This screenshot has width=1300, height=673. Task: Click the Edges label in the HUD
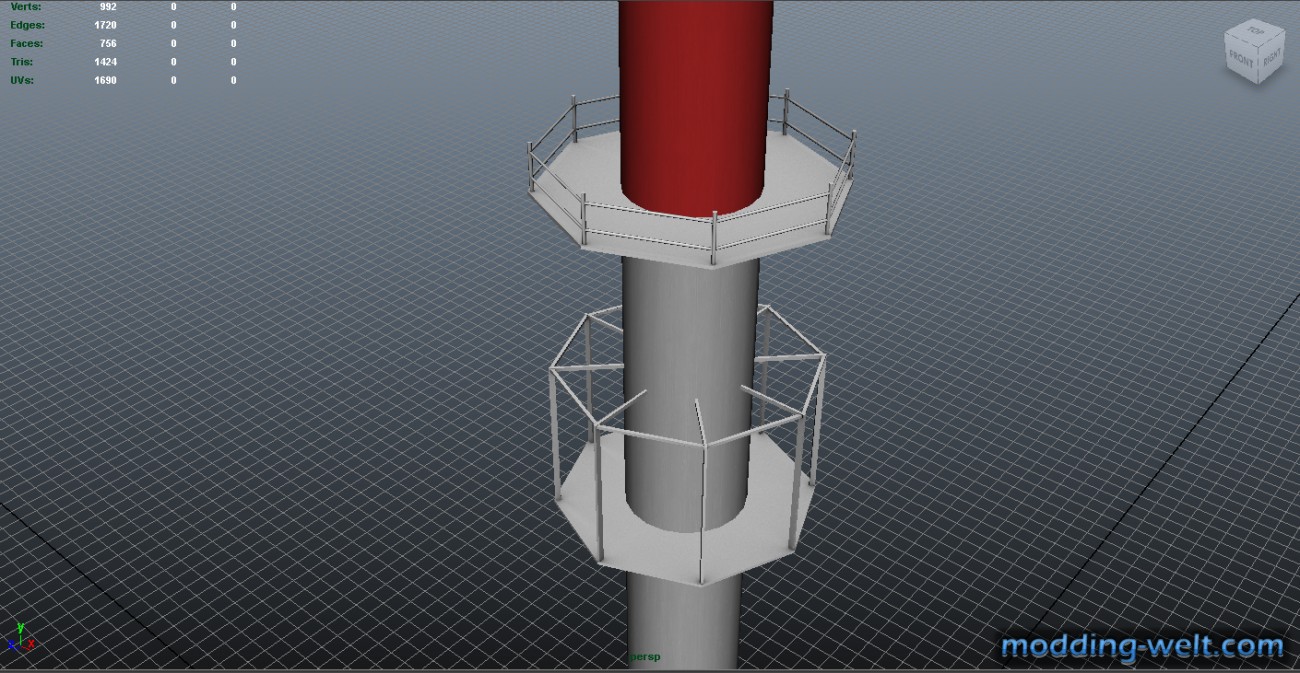pyautogui.click(x=27, y=24)
